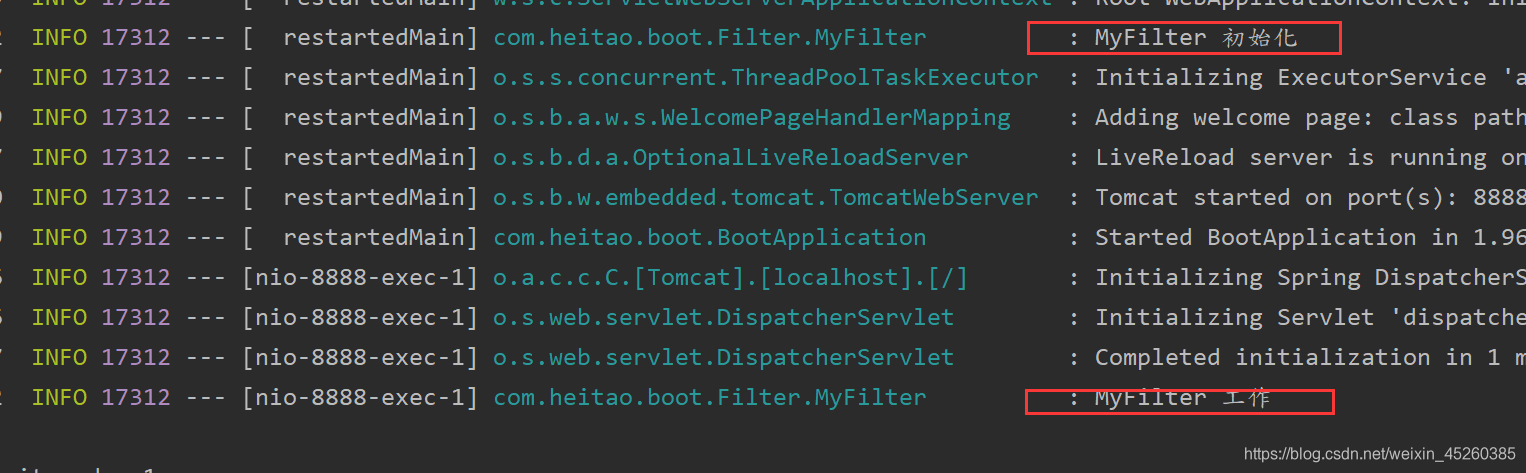The width and height of the screenshot is (1526, 473).
Task: Select the o.s.s.concurrent.ThreadPoolTaskExecutor logger name
Action: [766, 78]
